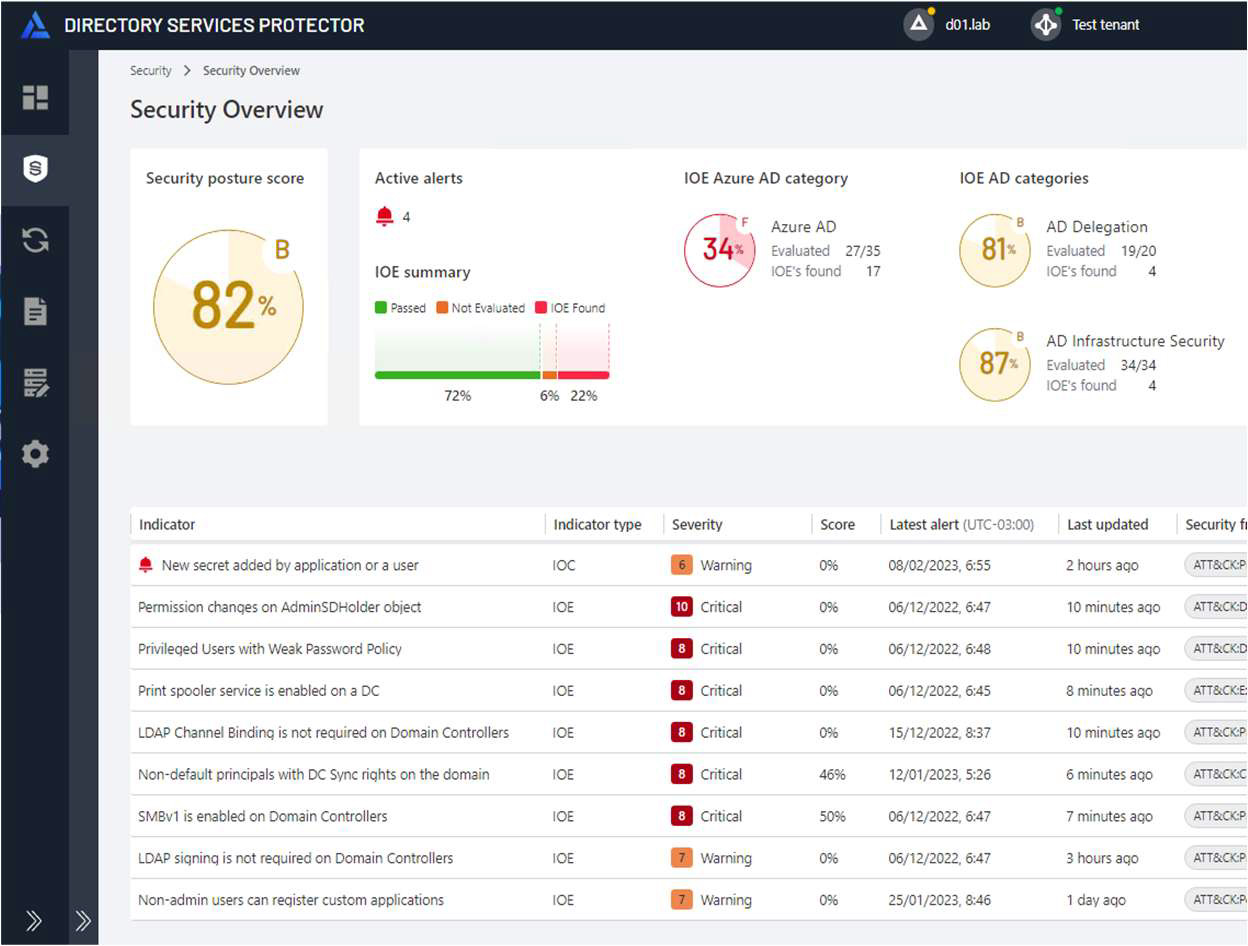Image resolution: width=1248 pixels, height=946 pixels.
Task: Click the '1 day ago' last updated cell
Action: pos(1096,900)
